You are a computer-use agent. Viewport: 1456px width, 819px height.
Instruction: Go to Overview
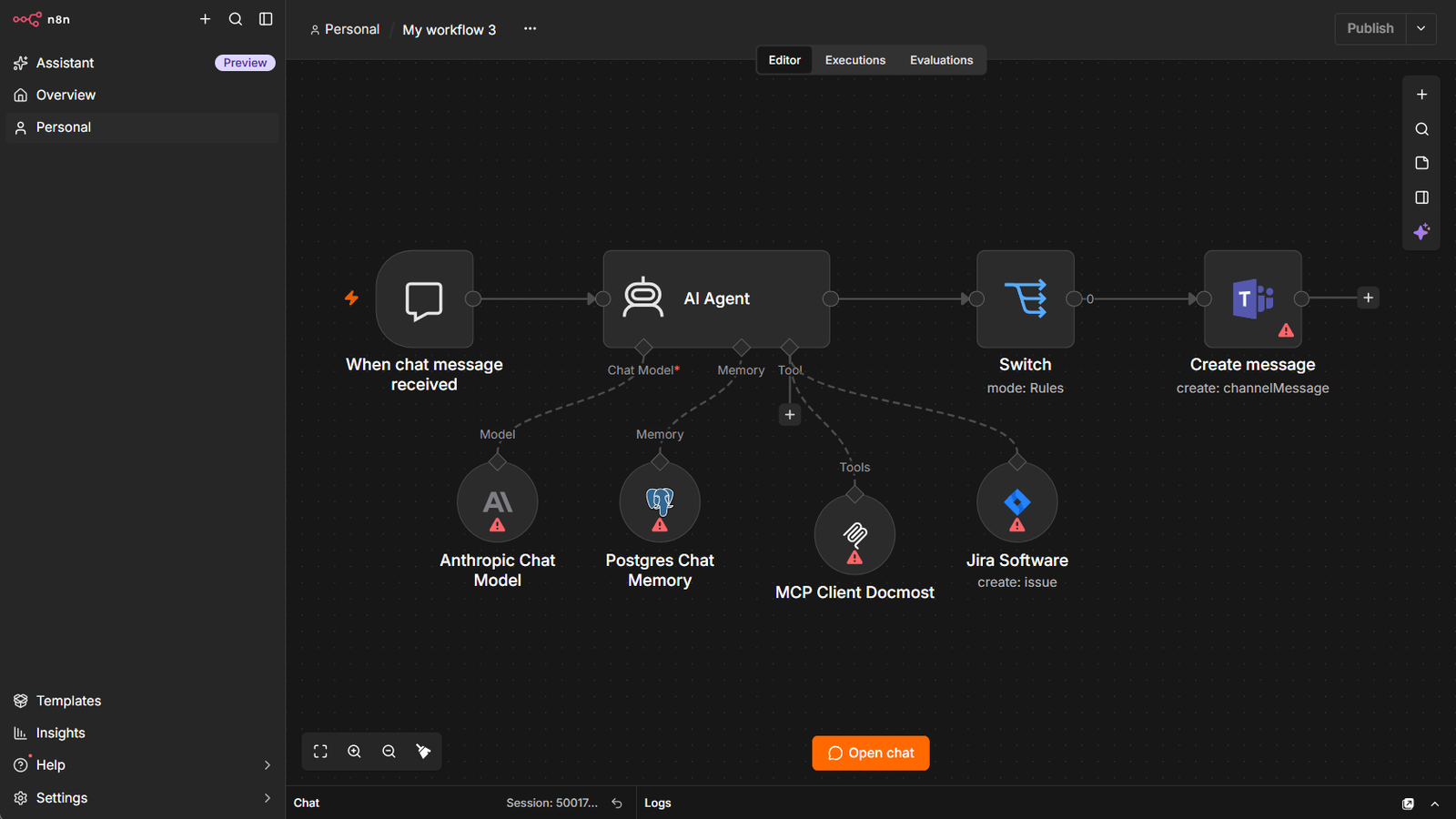pos(143,95)
